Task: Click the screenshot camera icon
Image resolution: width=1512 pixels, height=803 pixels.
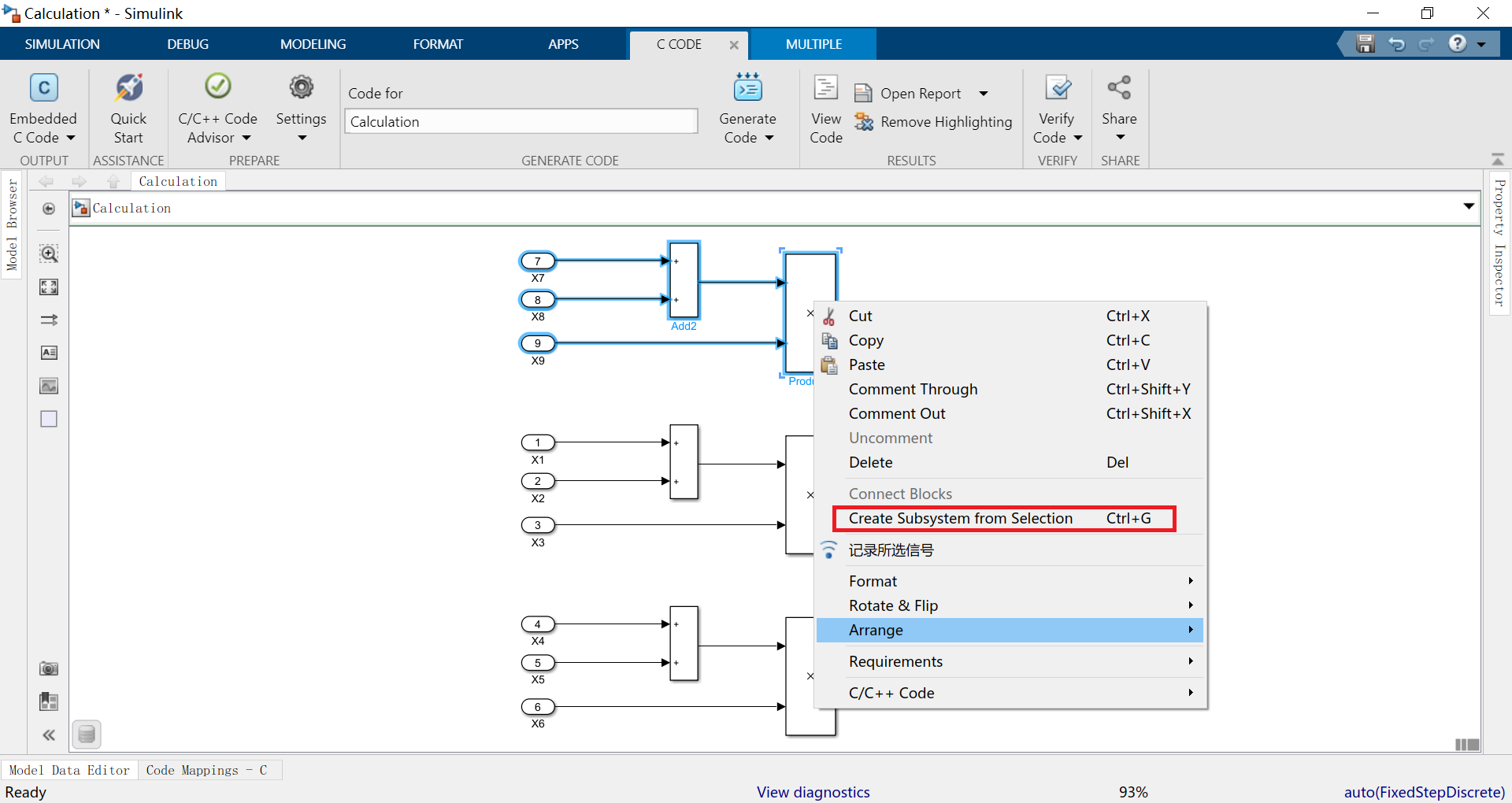Action: 49,668
